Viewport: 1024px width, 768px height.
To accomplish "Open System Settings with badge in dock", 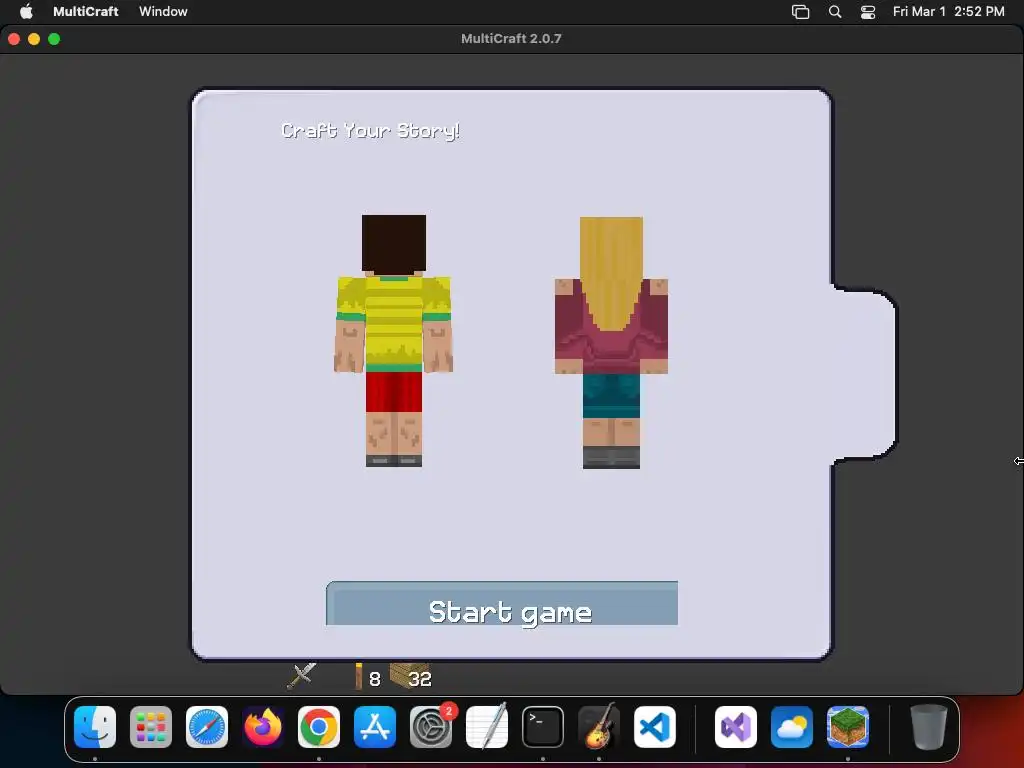I will point(431,727).
